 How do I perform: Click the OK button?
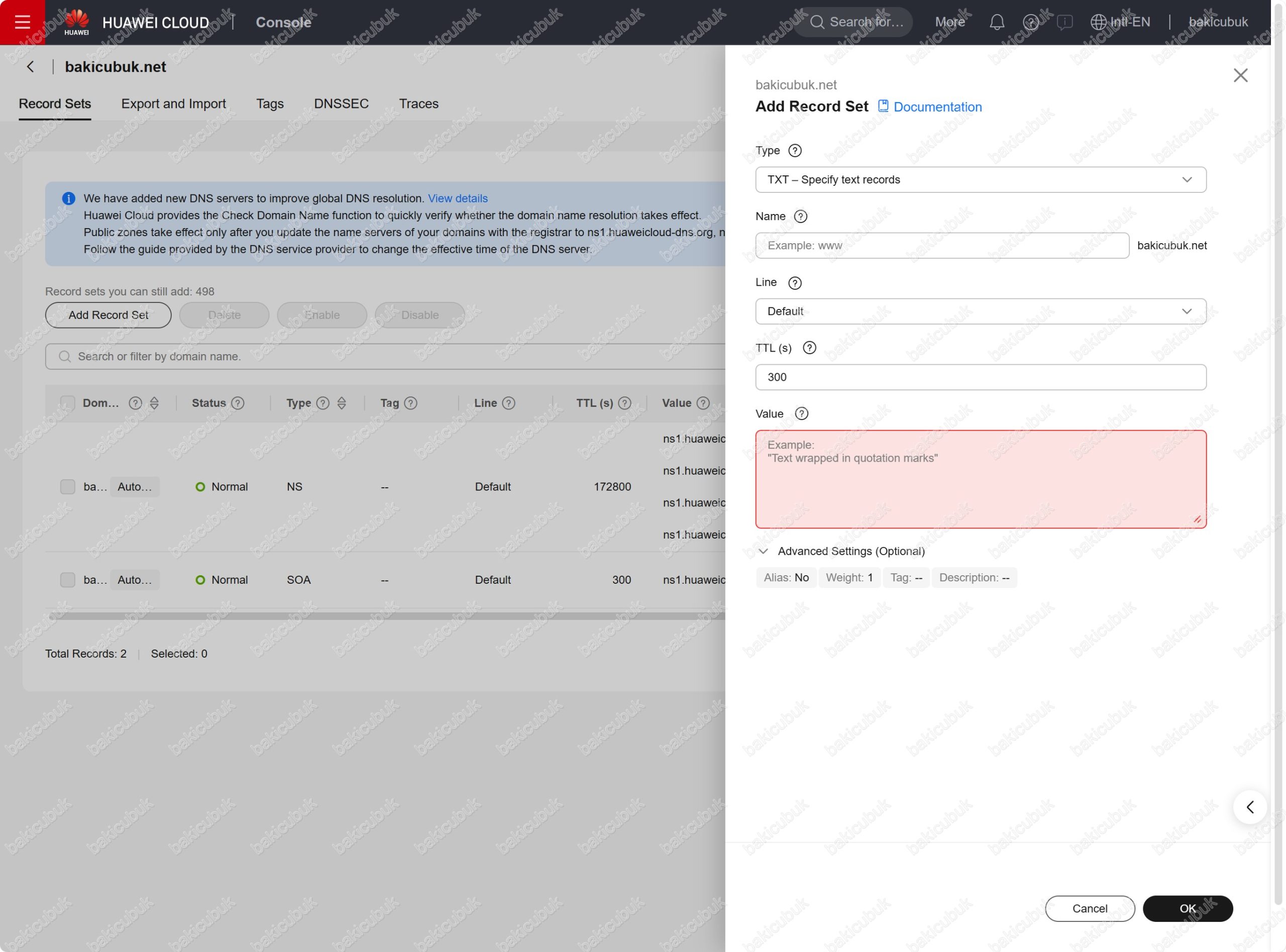(x=1187, y=908)
